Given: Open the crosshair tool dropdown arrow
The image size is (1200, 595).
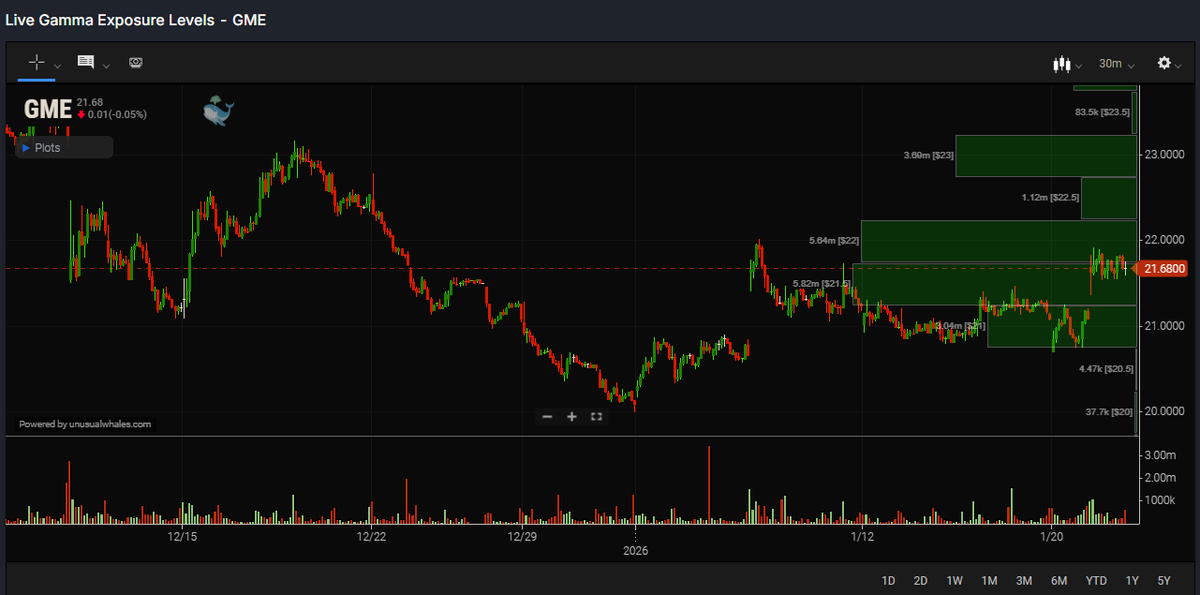Looking at the screenshot, I should point(57,66).
